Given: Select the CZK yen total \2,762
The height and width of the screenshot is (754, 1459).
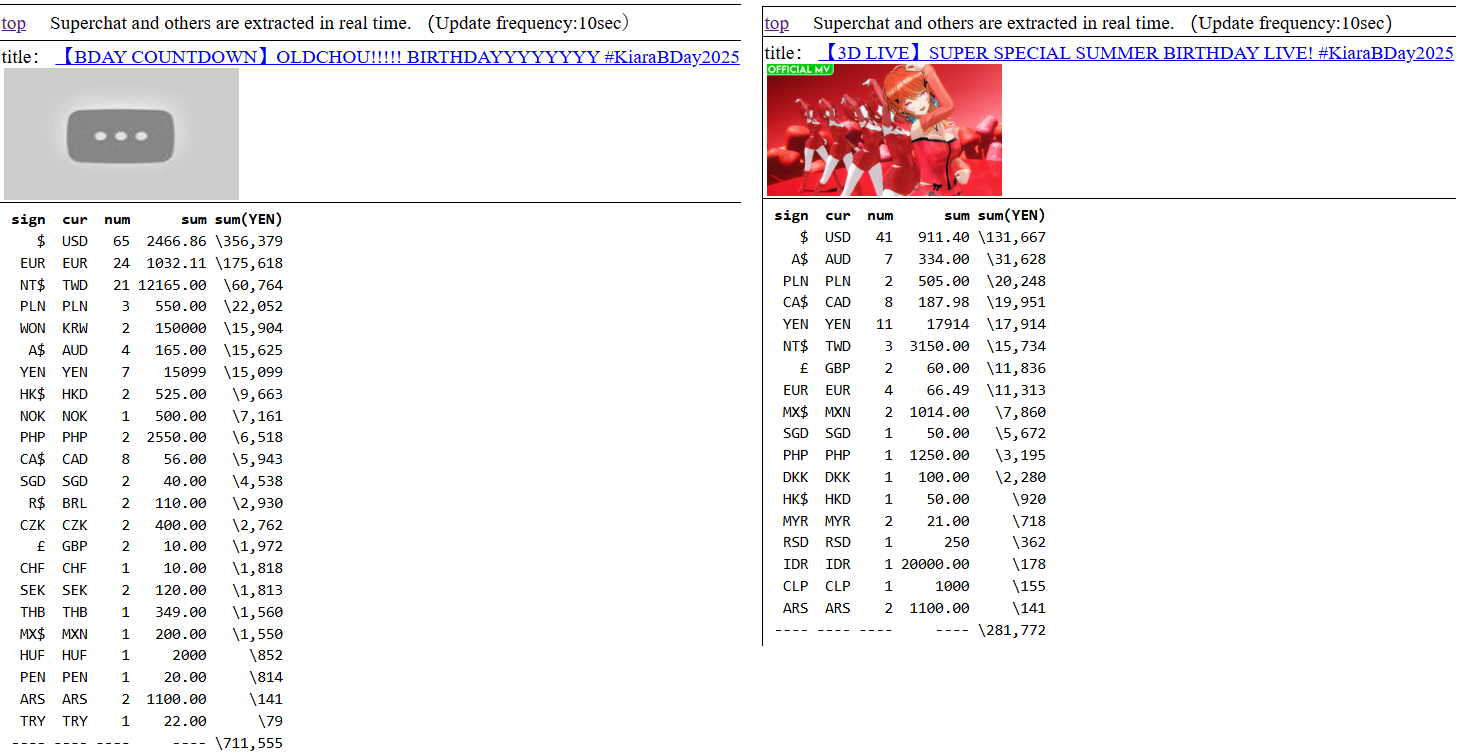Looking at the screenshot, I should click(257, 525).
